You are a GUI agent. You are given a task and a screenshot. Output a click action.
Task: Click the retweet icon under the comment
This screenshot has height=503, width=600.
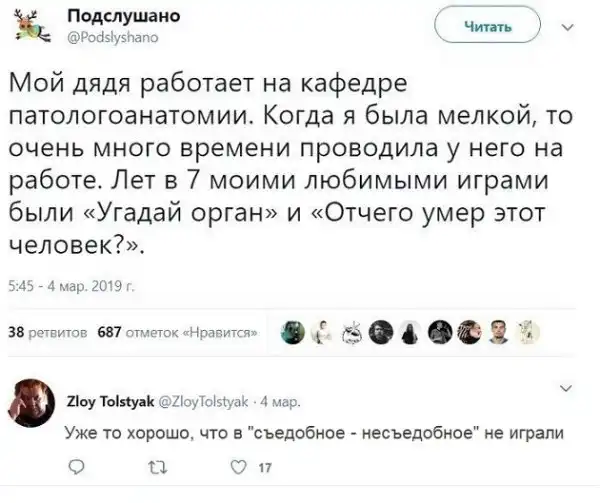tap(153, 464)
